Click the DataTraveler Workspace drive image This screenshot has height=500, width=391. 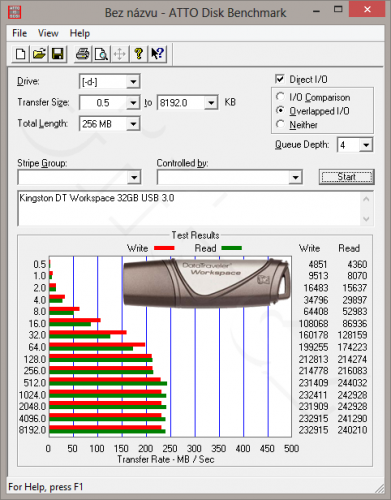(207, 282)
